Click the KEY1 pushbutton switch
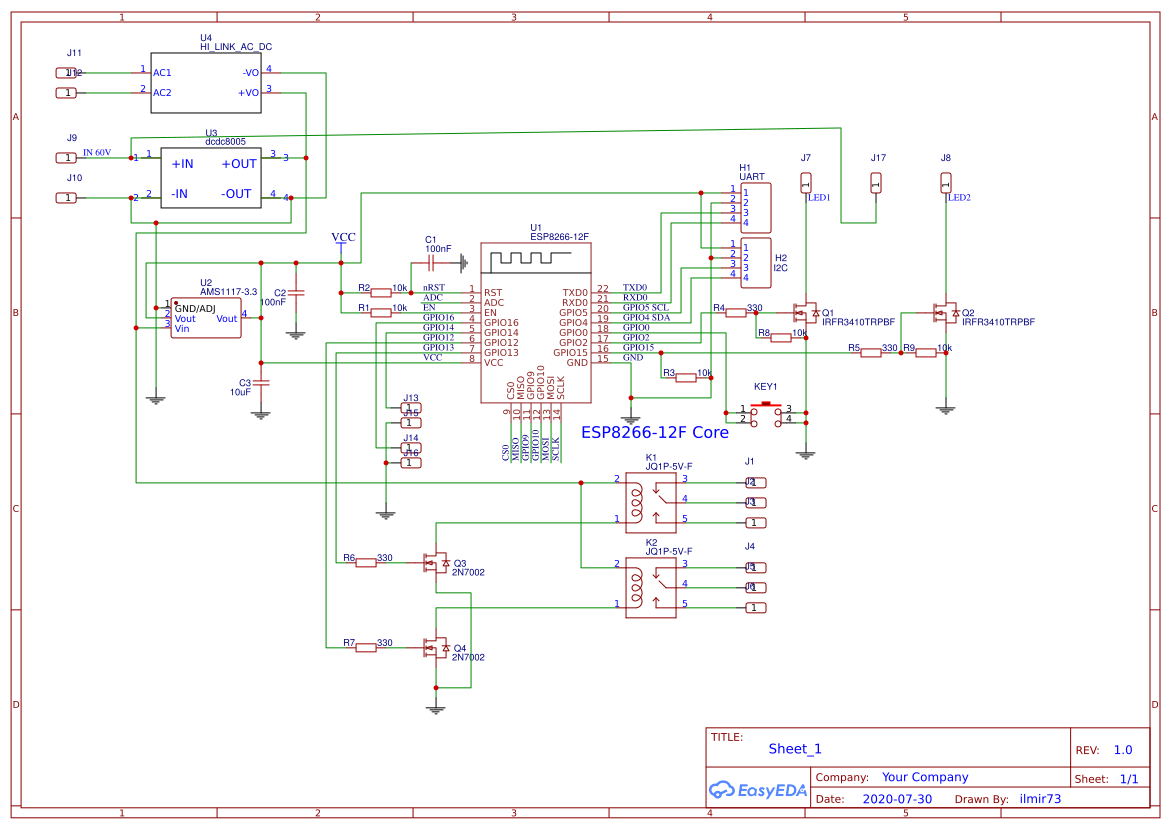Viewport: 1172px width, 829px height. (x=764, y=410)
